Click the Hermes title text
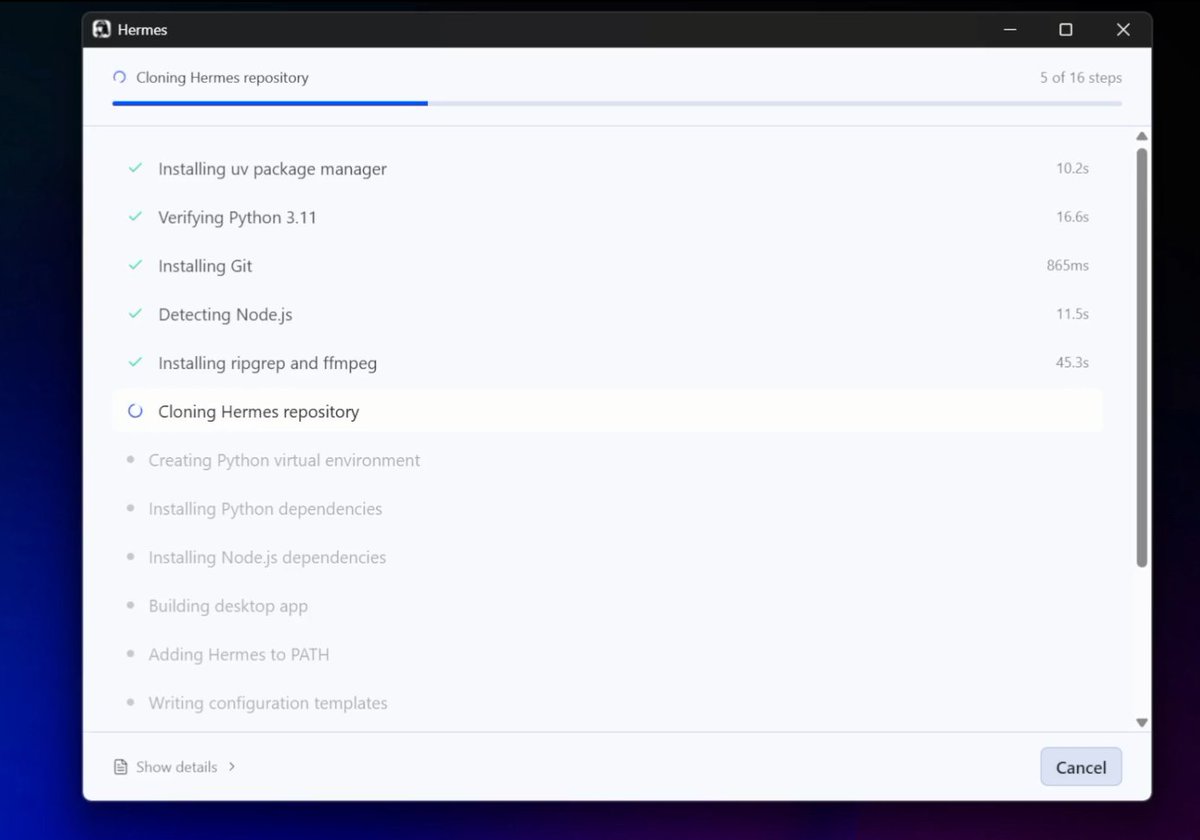1200x840 pixels. click(143, 30)
